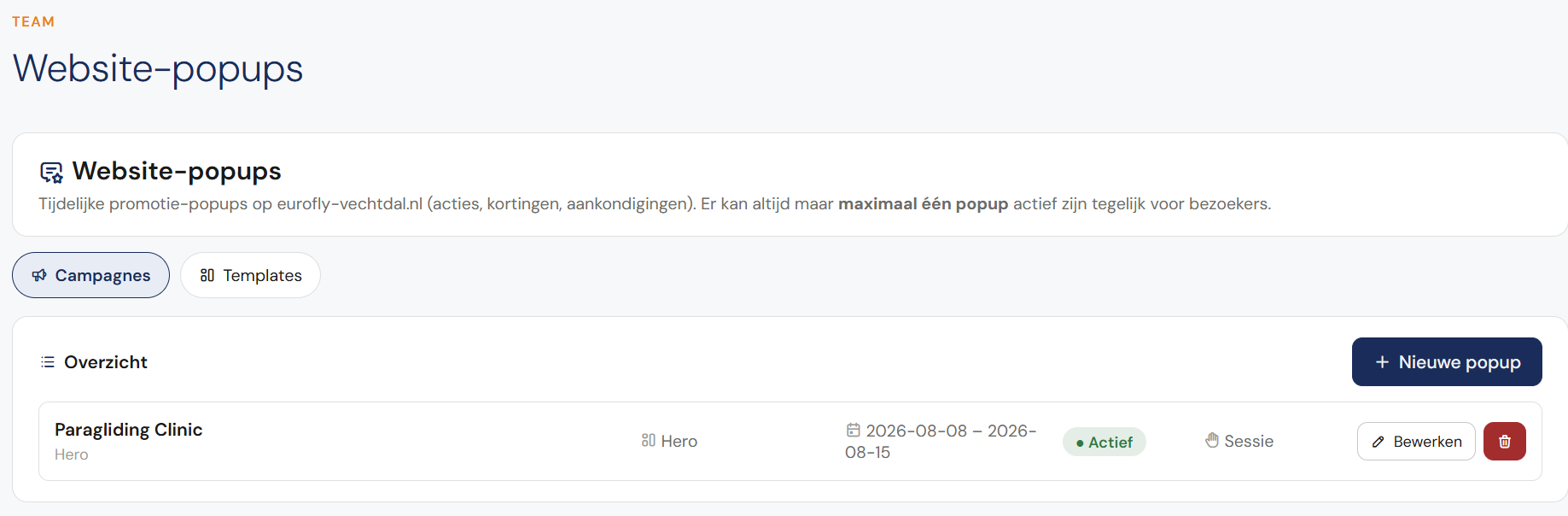
Task: Click the hand icon next to Sessie
Action: click(x=1212, y=441)
